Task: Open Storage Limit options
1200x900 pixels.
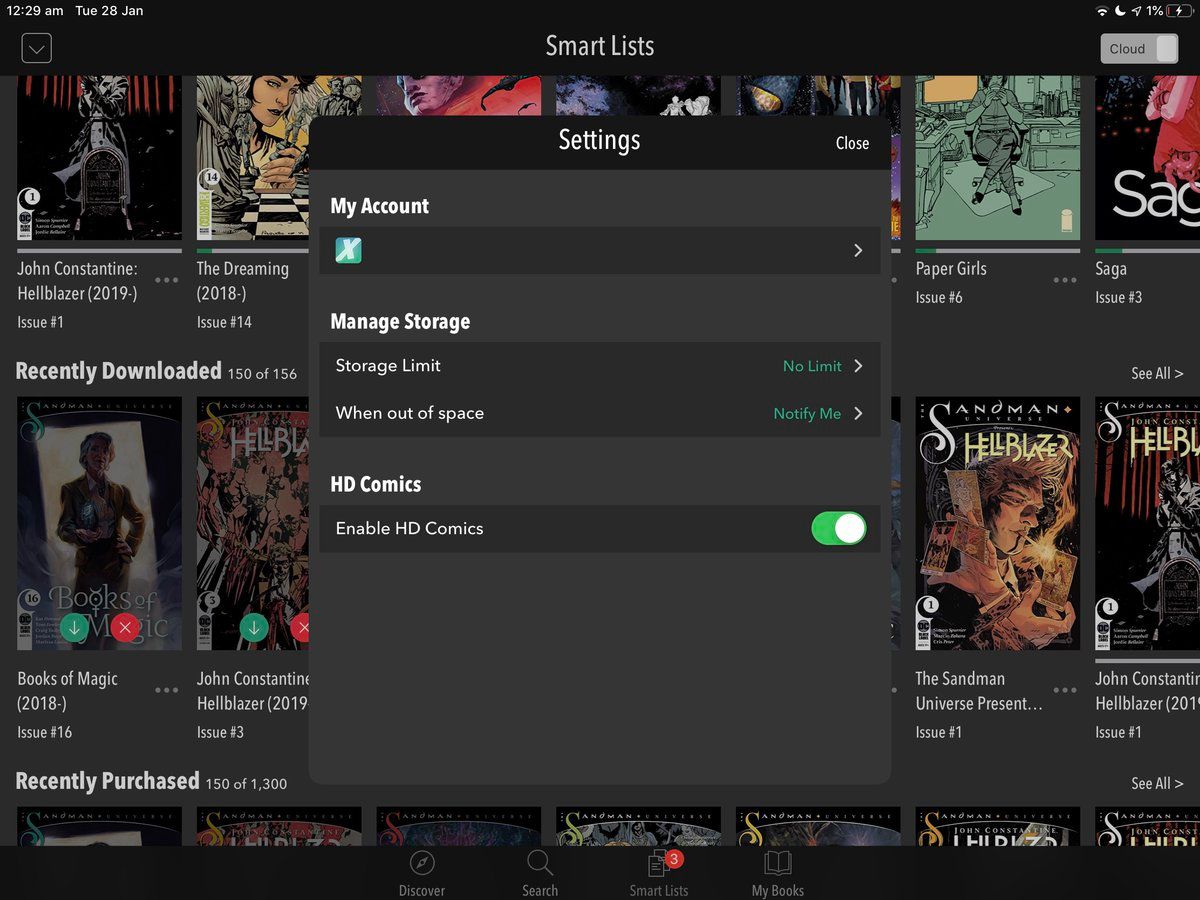Action: point(600,366)
